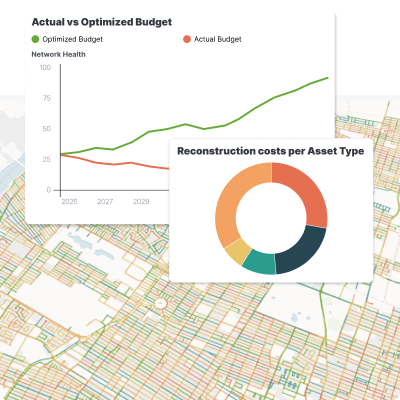The image size is (400, 400).
Task: Click the red Actual Budget trend line
Action: point(114,164)
